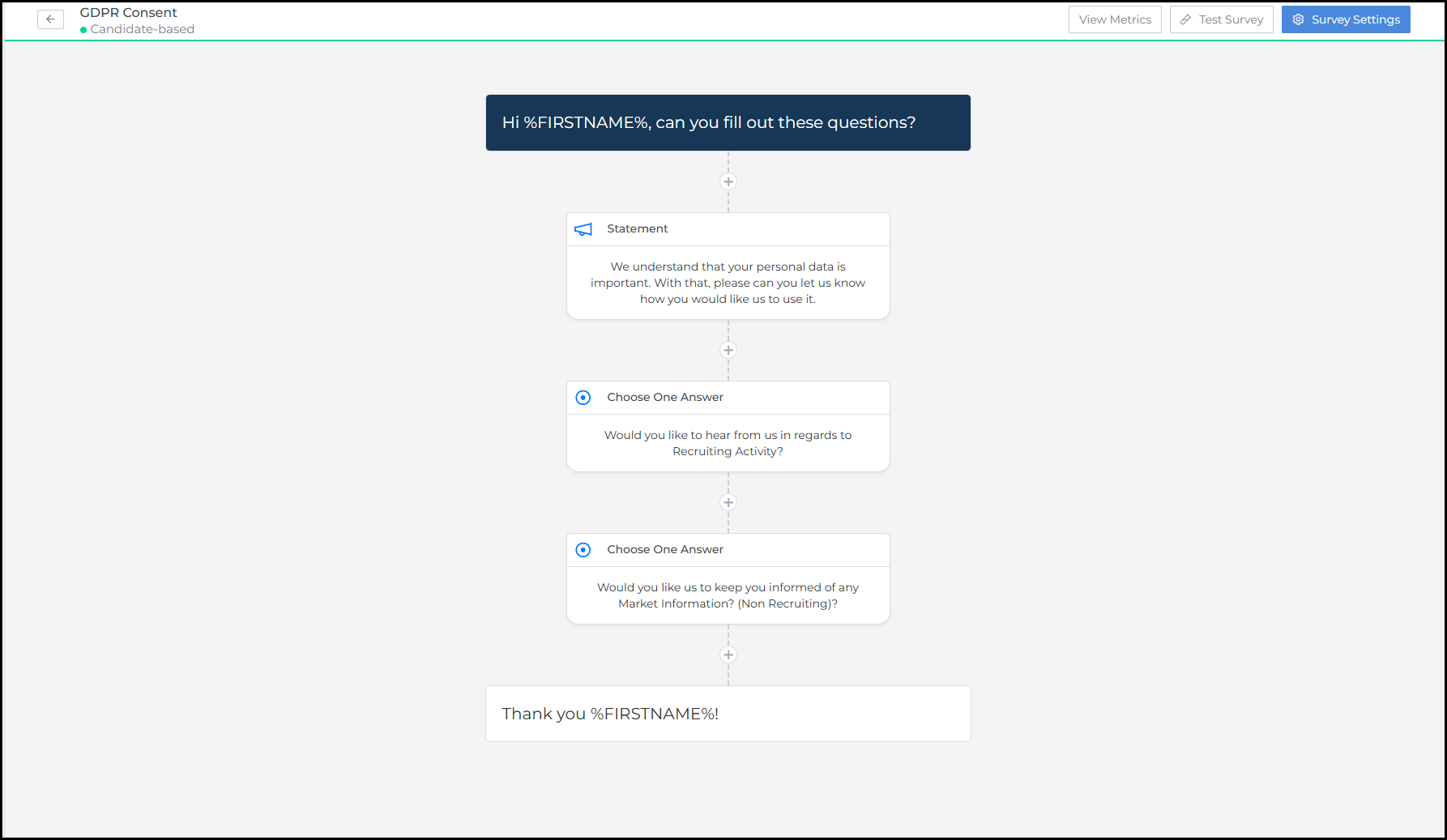Click the radio icon on the Recruiting Activity question
The width and height of the screenshot is (1447, 840).
(x=583, y=398)
